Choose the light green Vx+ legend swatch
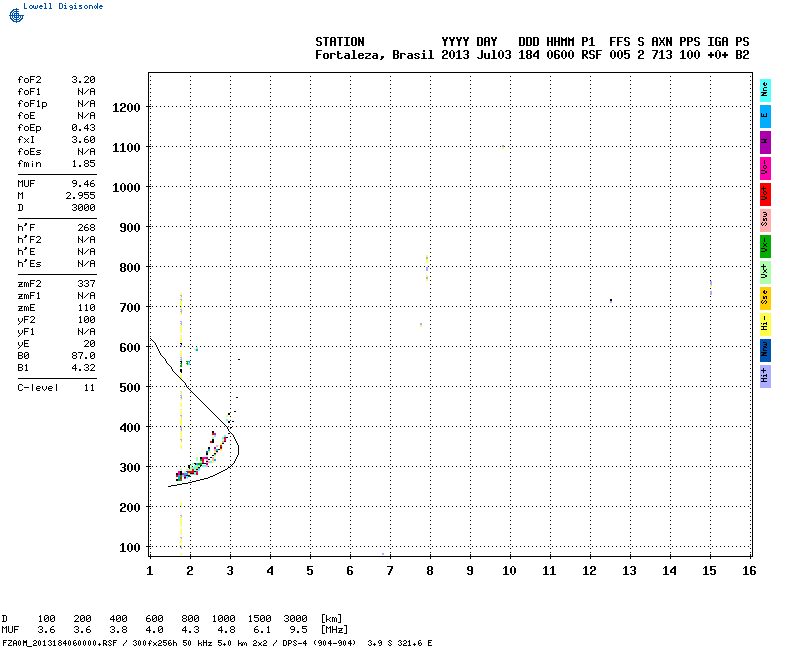 (x=765, y=272)
